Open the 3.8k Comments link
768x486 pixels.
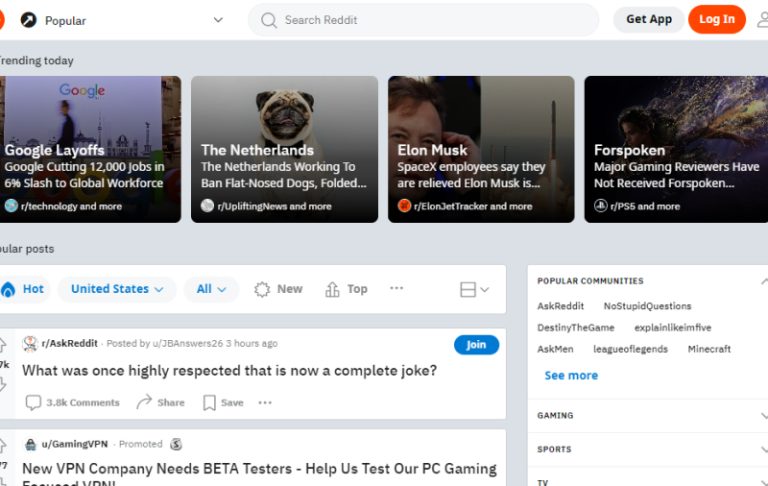(72, 402)
